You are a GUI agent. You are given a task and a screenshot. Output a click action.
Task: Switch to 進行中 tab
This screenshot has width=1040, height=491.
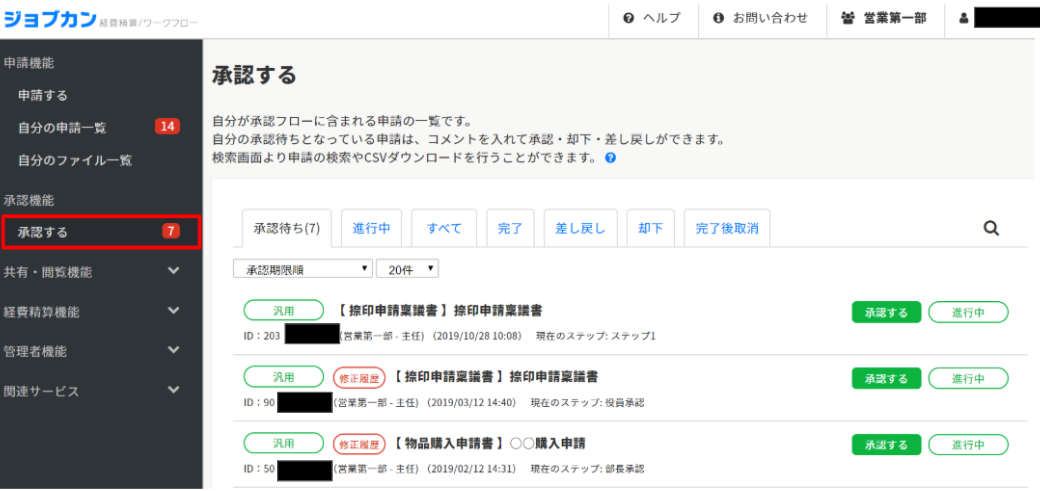coord(371,228)
